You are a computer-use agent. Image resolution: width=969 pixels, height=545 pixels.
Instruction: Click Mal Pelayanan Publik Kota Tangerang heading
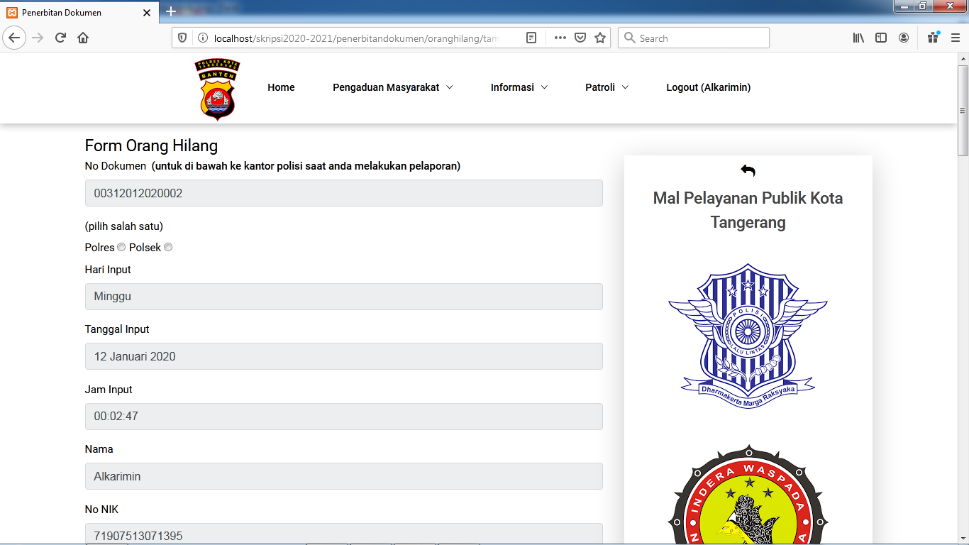click(748, 210)
